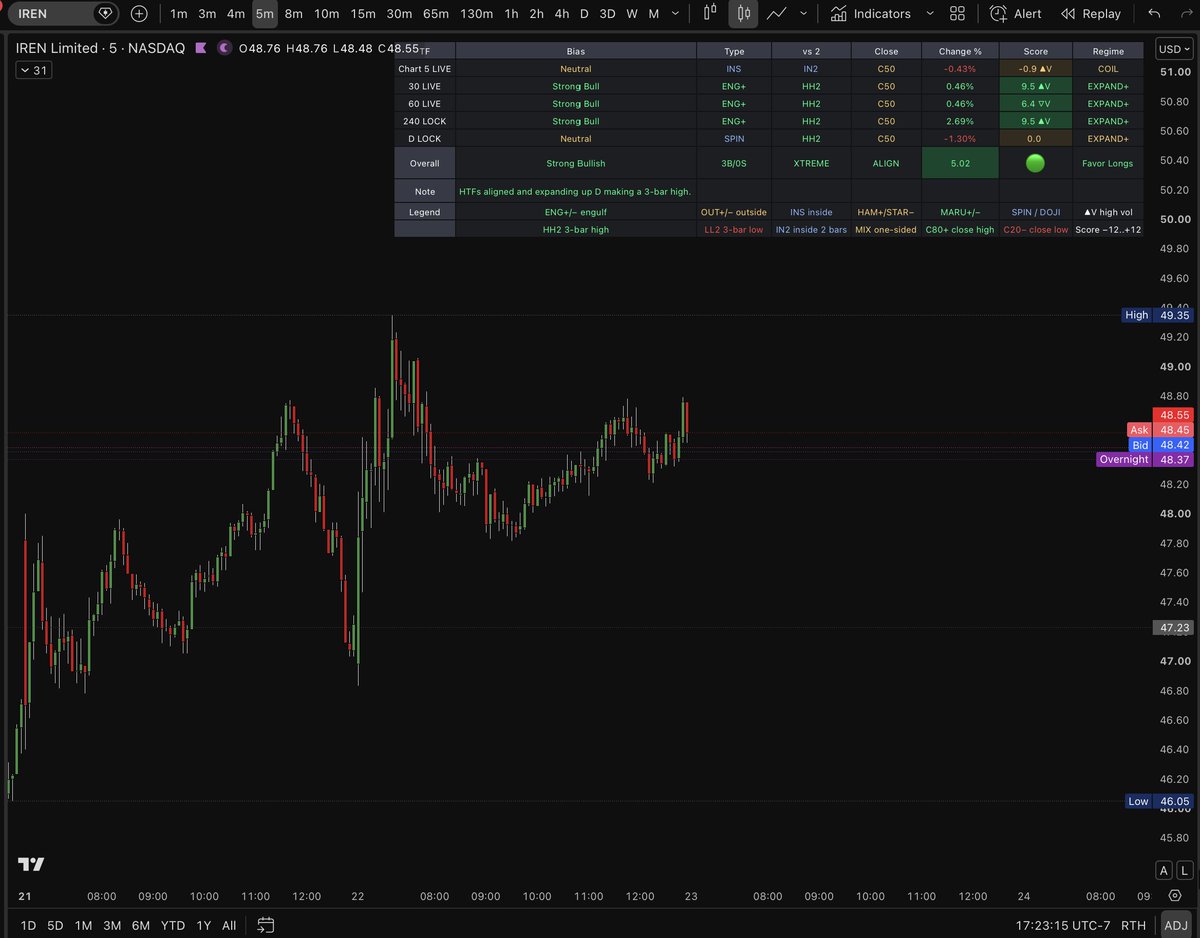1200x938 pixels.
Task: Open the go-to-date calendar icon
Action: (x=265, y=925)
